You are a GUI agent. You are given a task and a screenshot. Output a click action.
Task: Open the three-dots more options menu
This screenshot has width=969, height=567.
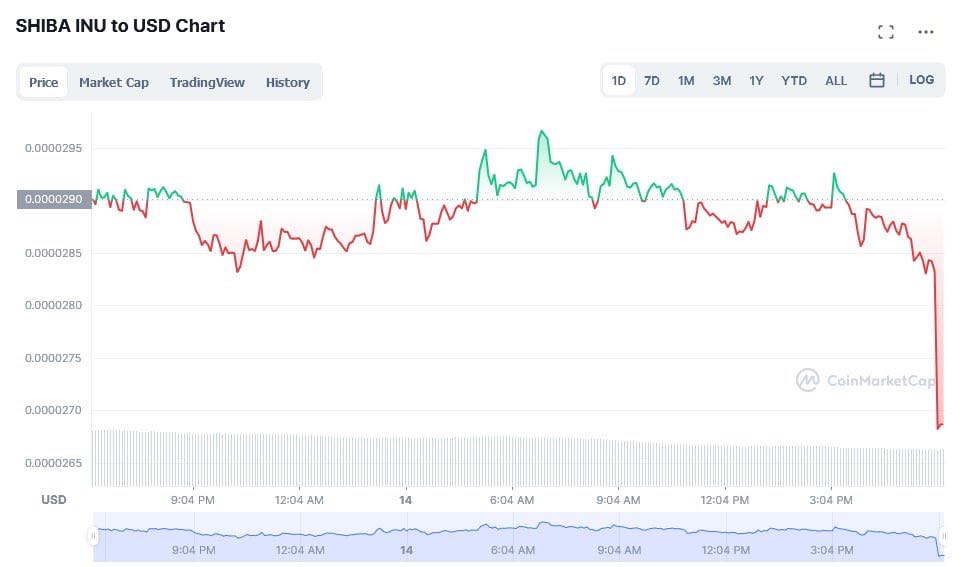click(x=925, y=32)
